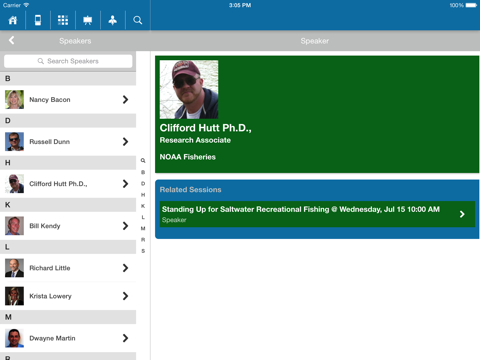Image resolution: width=480 pixels, height=360 pixels.
Task: Select Richard Little's photo thumbnail
Action: [14, 268]
